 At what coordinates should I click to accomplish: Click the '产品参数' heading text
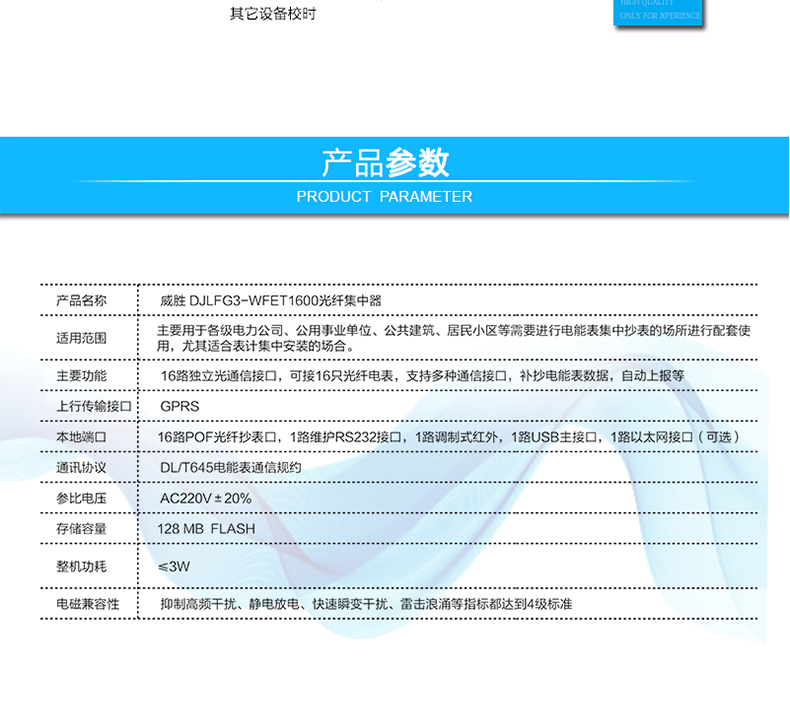(x=385, y=162)
